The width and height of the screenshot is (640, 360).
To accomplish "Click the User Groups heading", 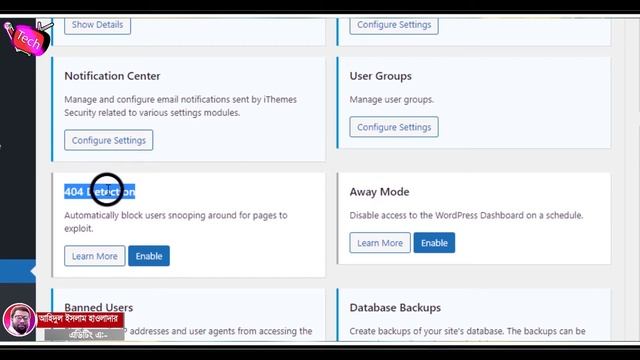I will click(380, 76).
